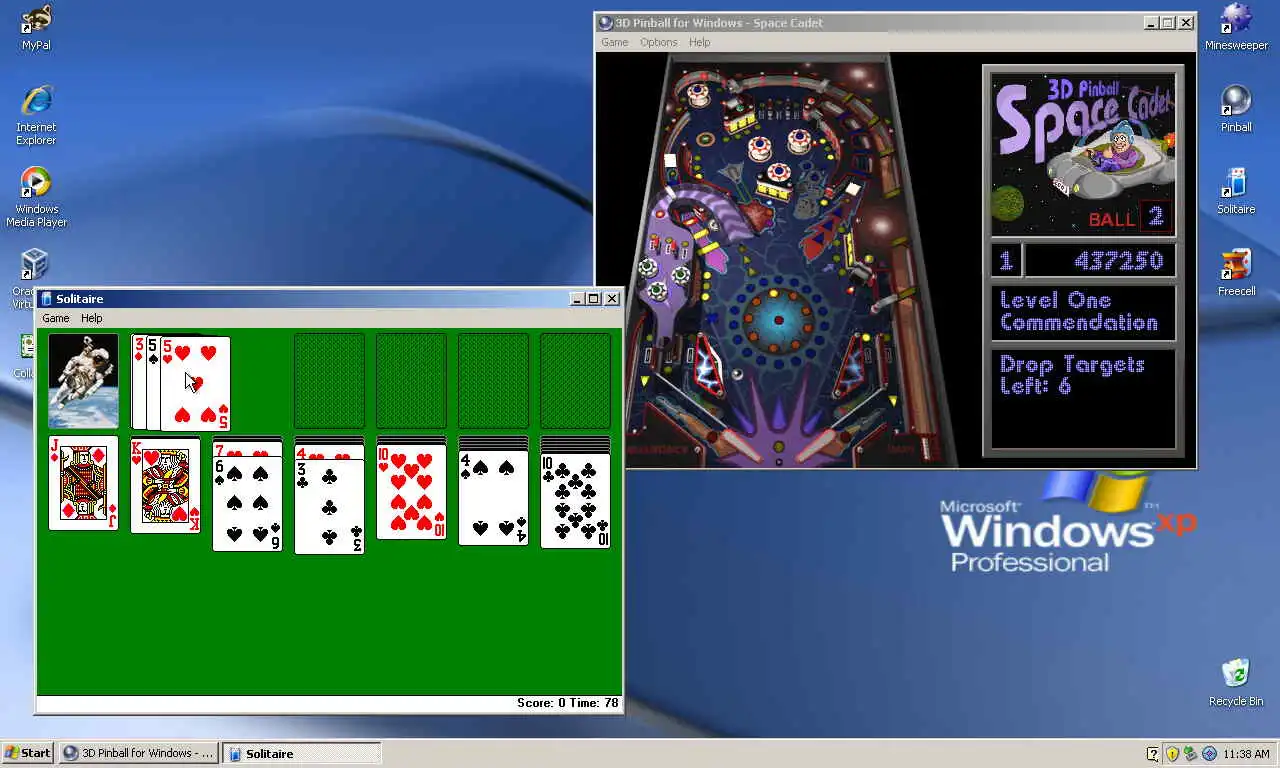Select the 5 of hearts waste card
The width and height of the screenshot is (1280, 768).
[x=195, y=384]
